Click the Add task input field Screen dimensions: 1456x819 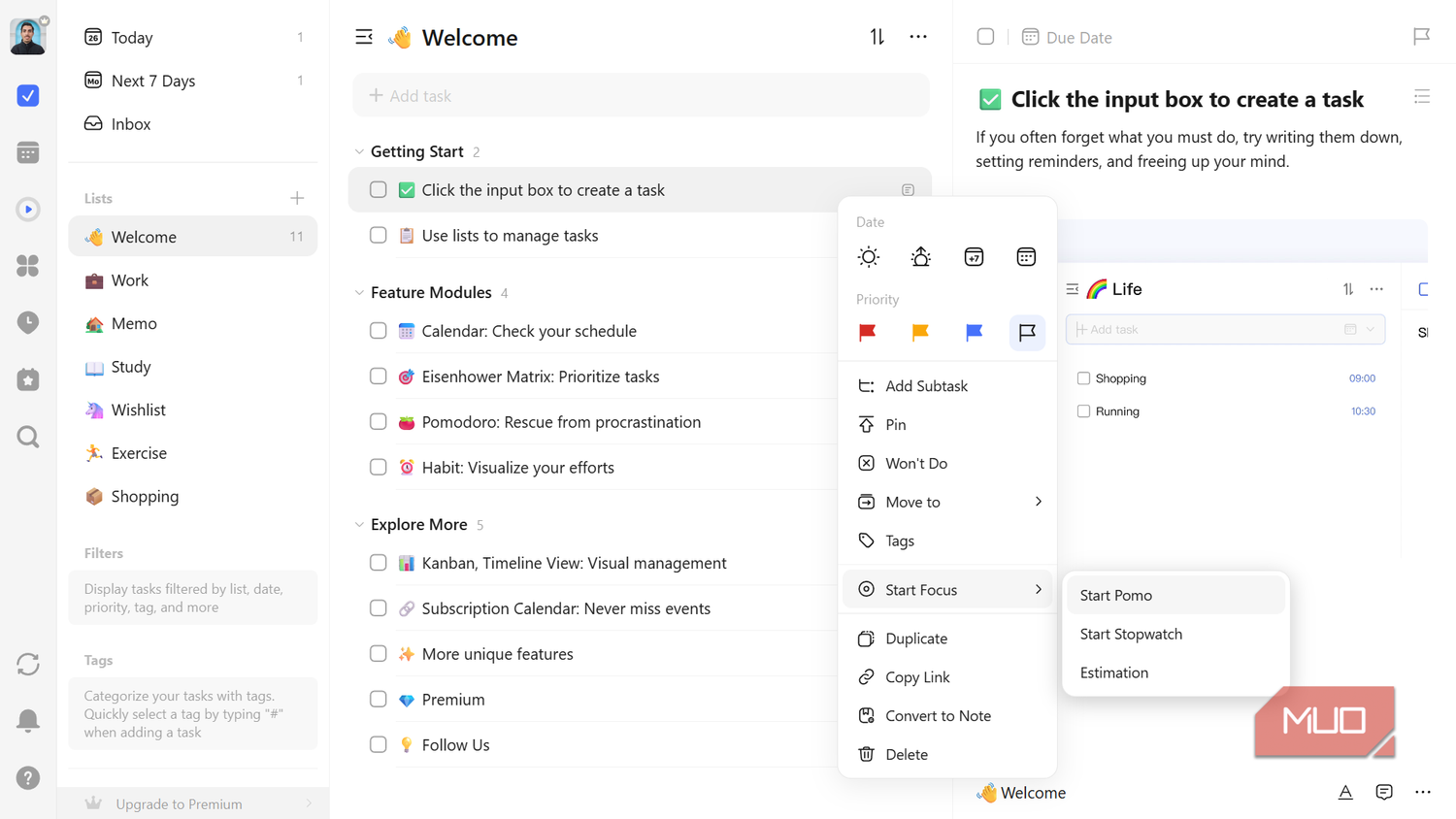tap(642, 96)
